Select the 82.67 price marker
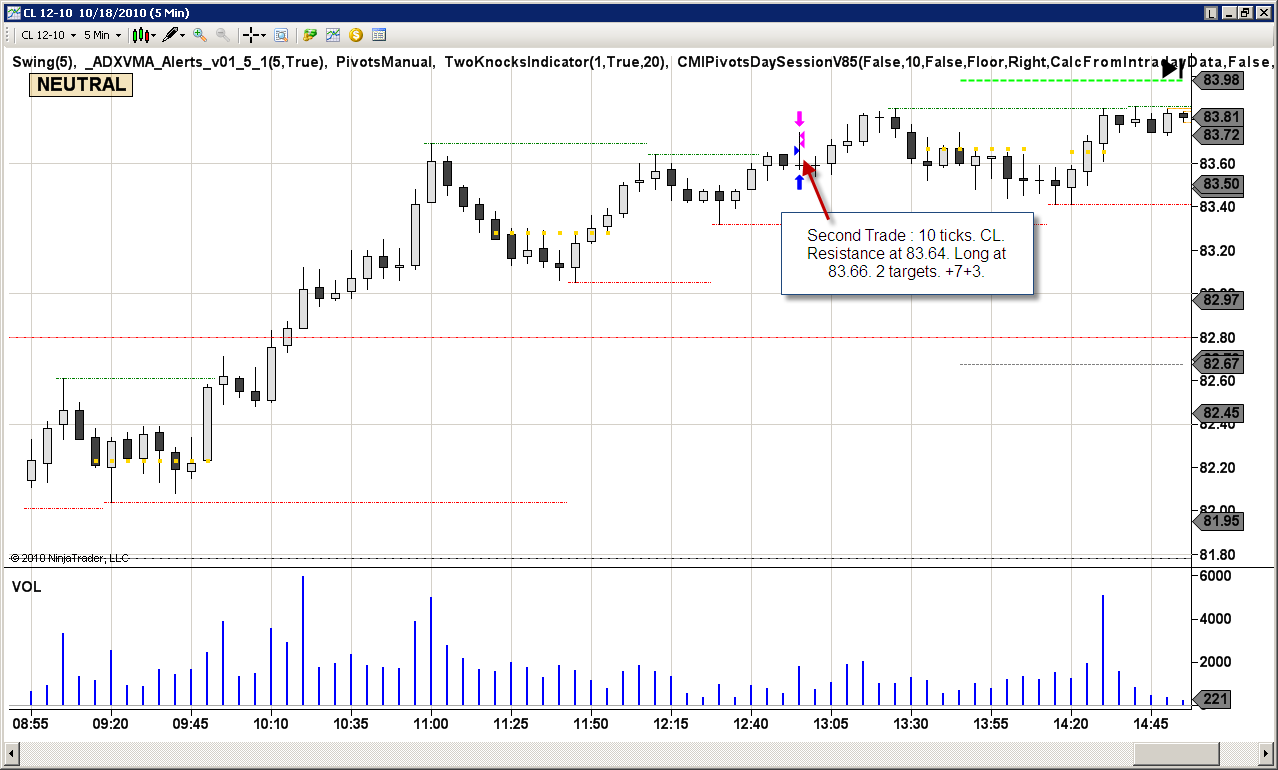Screen dimensions: 1278x770 (x=1221, y=362)
